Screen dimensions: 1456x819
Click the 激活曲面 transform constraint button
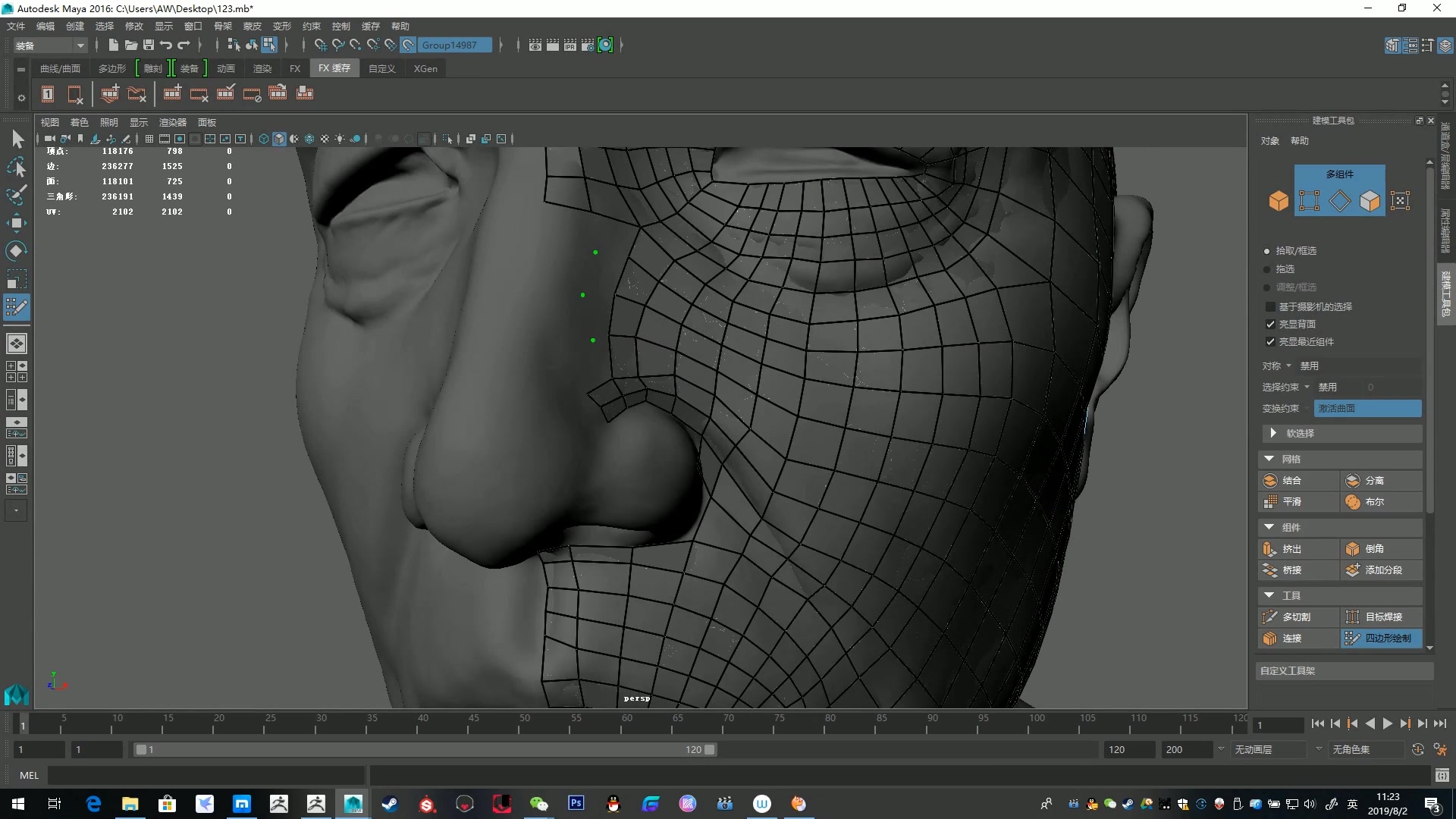(x=1367, y=408)
